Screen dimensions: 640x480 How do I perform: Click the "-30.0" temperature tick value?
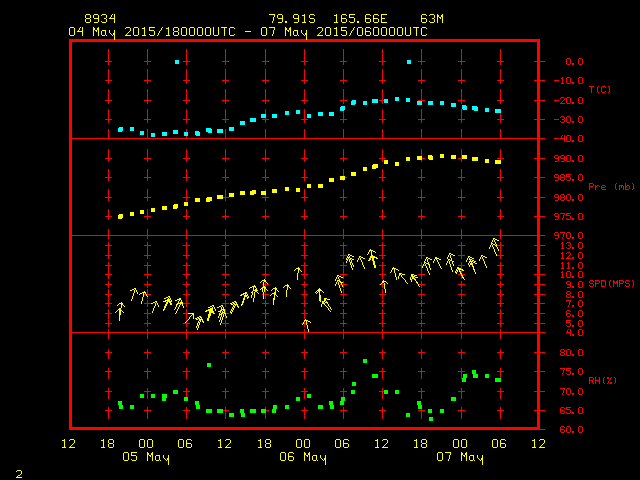tap(569, 120)
